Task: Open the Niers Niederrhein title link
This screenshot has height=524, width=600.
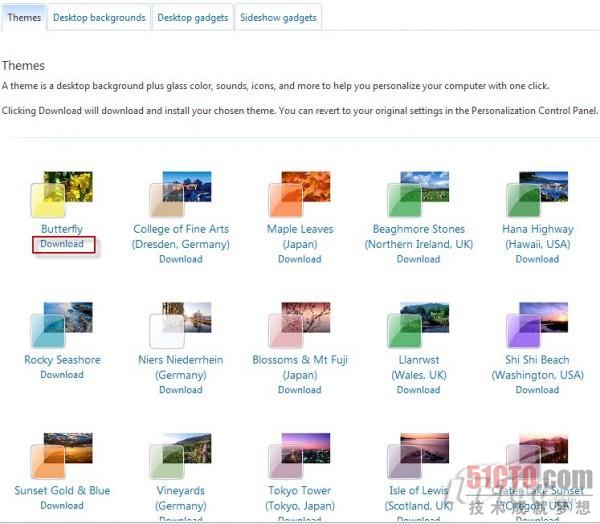Action: pyautogui.click(x=181, y=367)
